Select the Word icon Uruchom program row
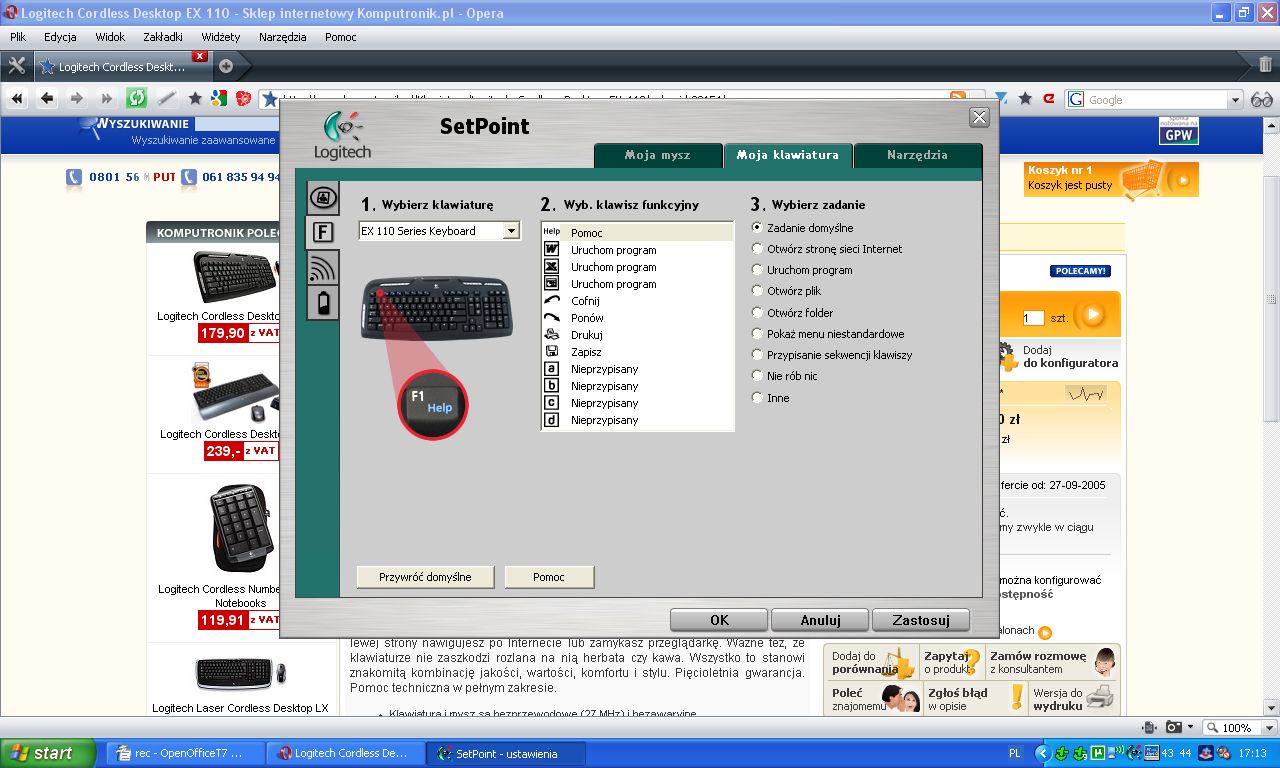1280x768 pixels. click(638, 250)
